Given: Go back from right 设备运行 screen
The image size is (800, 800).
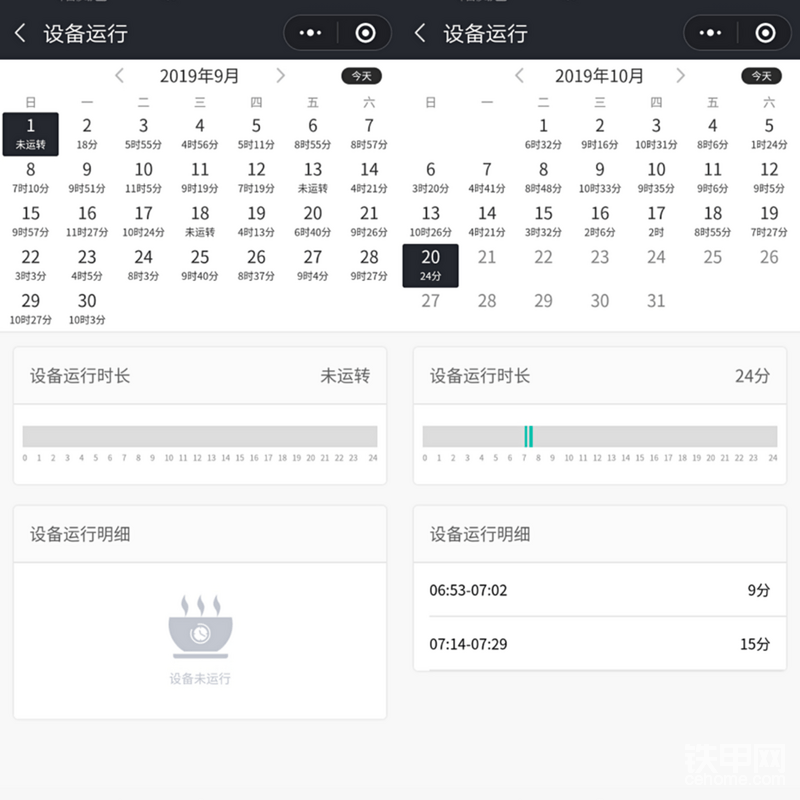Looking at the screenshot, I should pos(420,33).
